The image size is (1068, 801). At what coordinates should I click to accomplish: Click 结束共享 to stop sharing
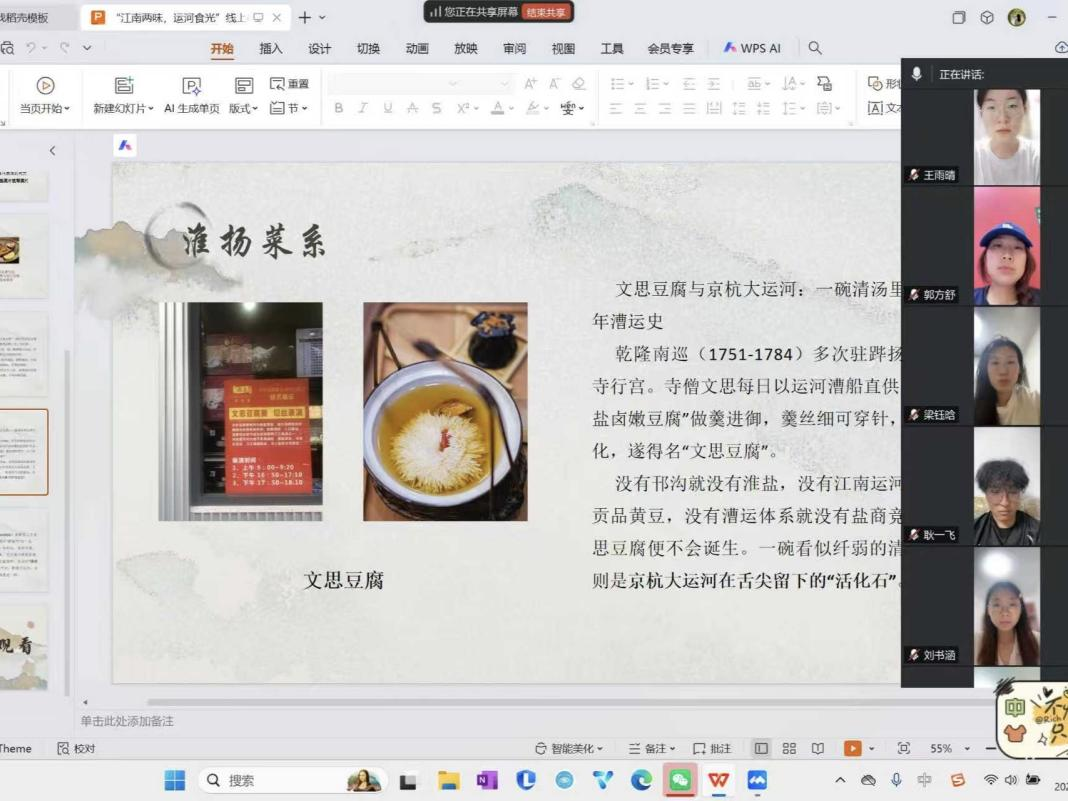pyautogui.click(x=546, y=12)
